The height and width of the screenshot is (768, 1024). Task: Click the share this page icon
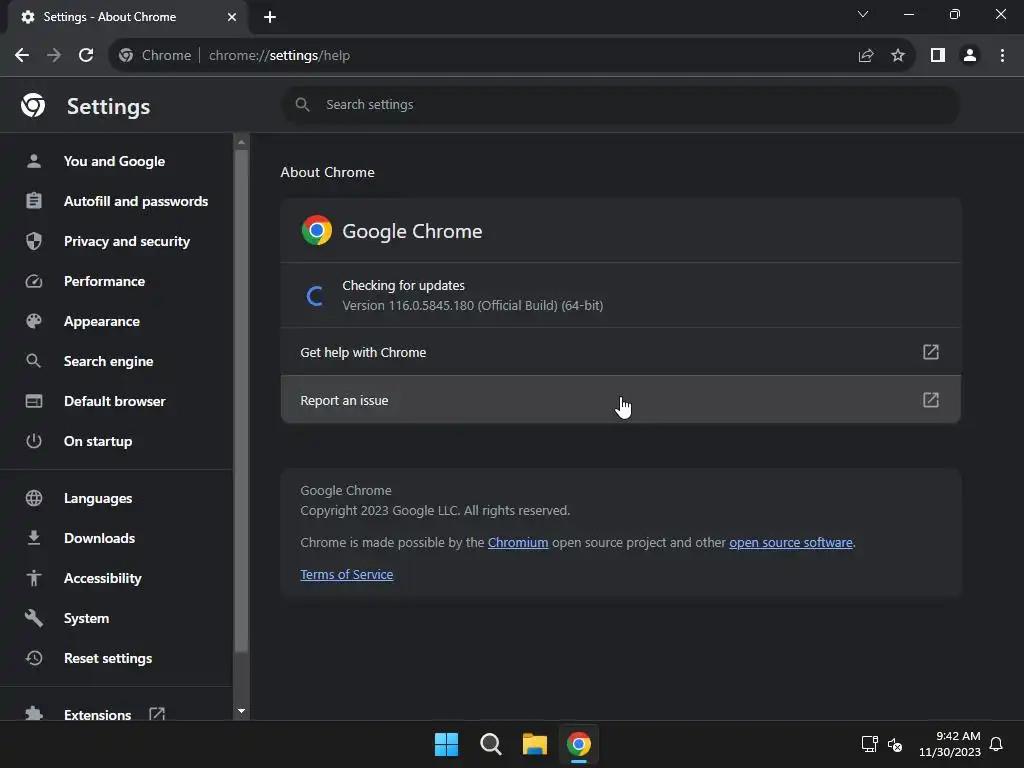[865, 56]
